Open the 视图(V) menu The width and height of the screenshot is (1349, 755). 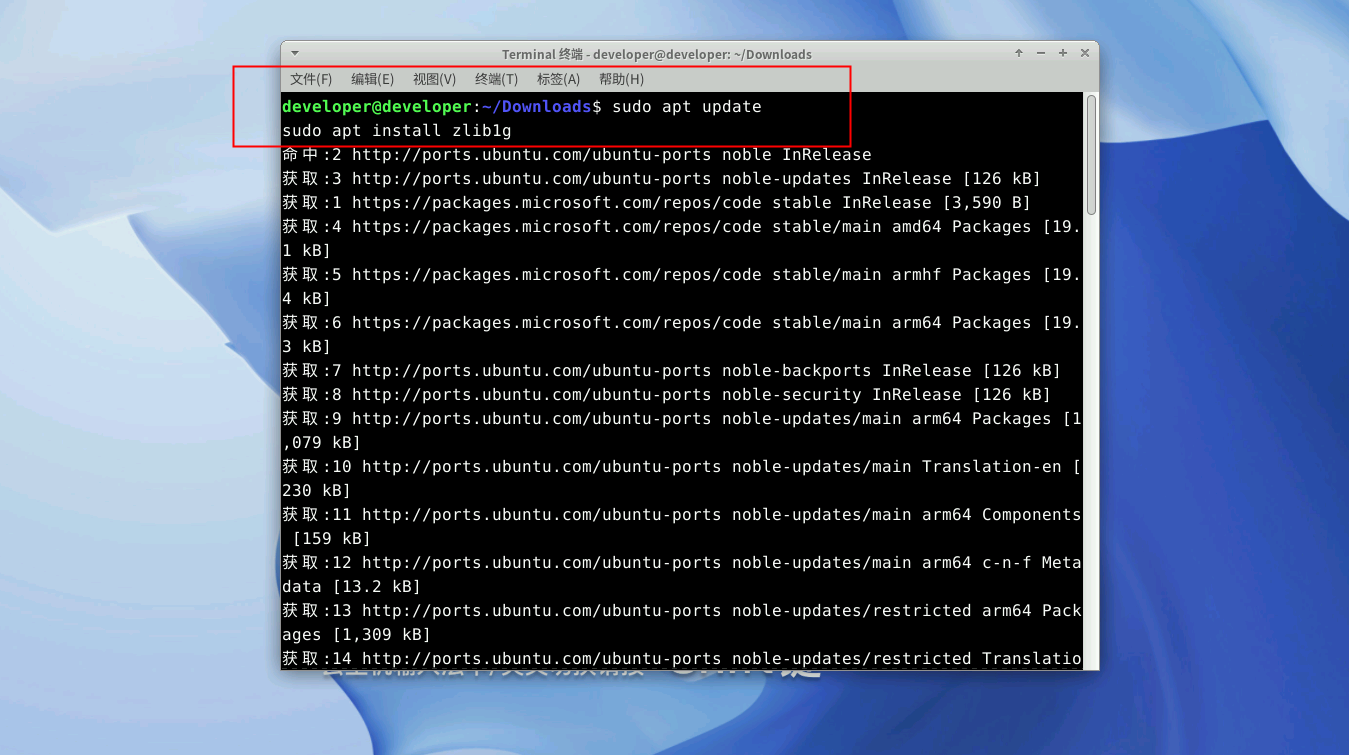point(434,79)
